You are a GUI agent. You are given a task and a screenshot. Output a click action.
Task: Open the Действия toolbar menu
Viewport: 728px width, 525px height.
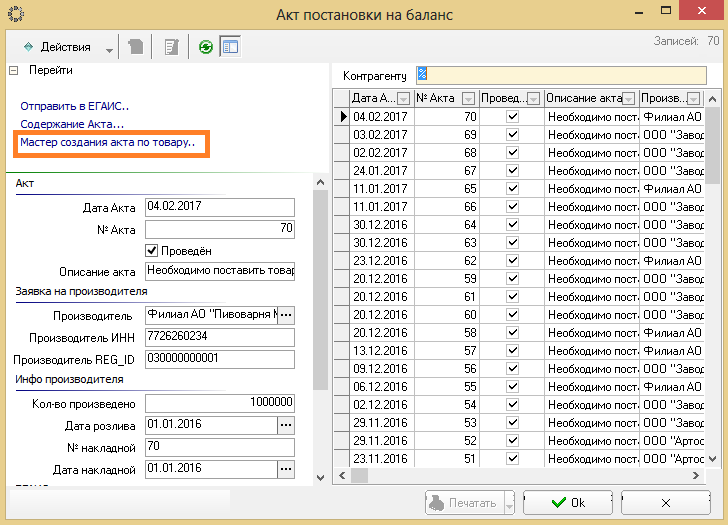(57, 47)
